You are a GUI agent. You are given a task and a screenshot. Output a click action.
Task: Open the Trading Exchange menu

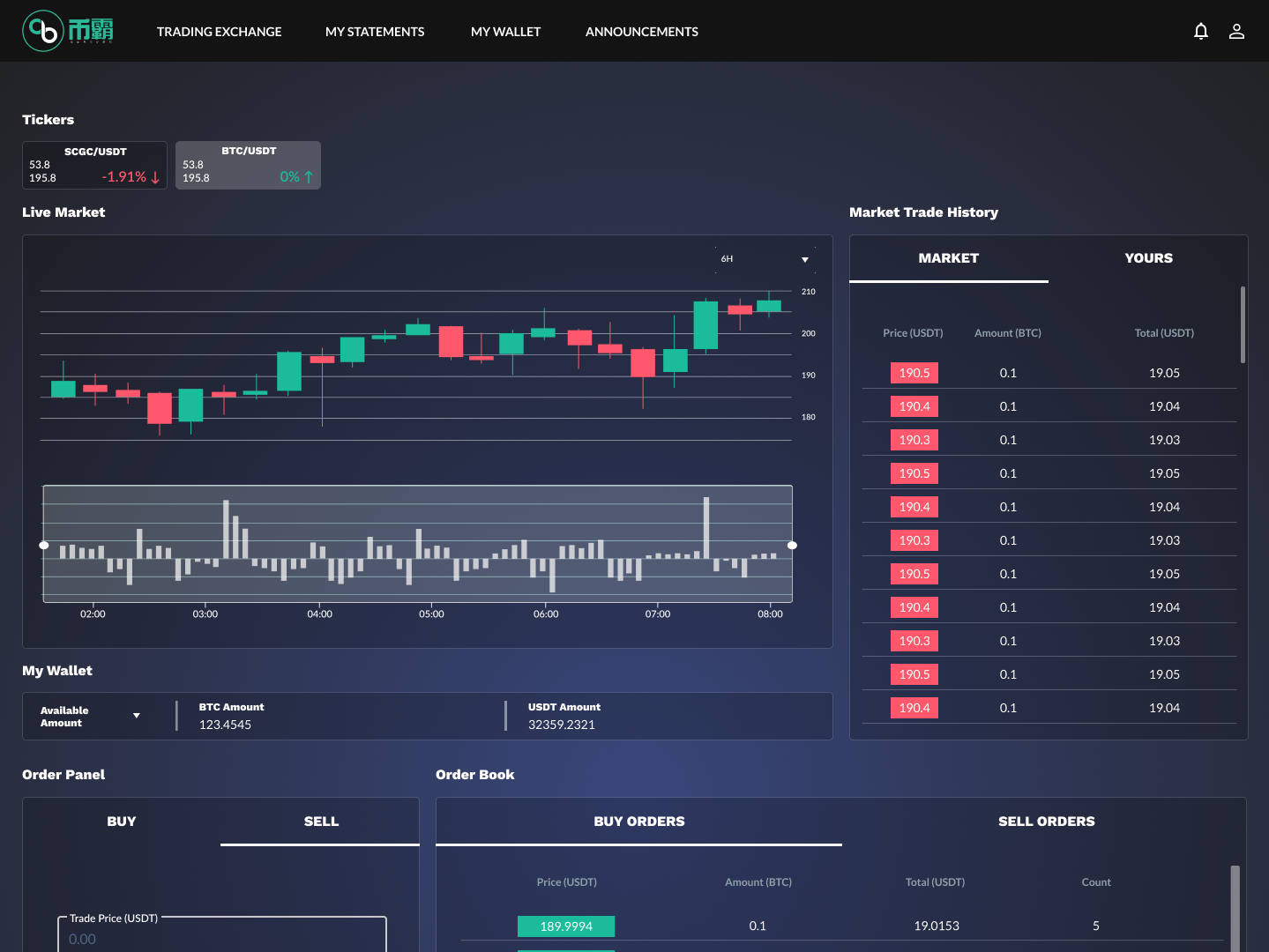219,32
